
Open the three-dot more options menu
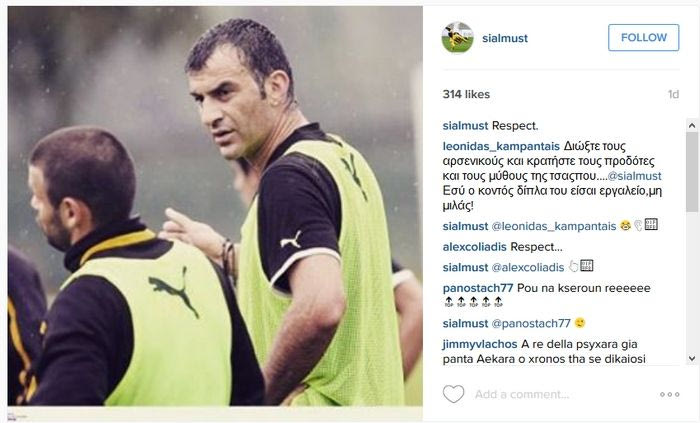coord(670,394)
